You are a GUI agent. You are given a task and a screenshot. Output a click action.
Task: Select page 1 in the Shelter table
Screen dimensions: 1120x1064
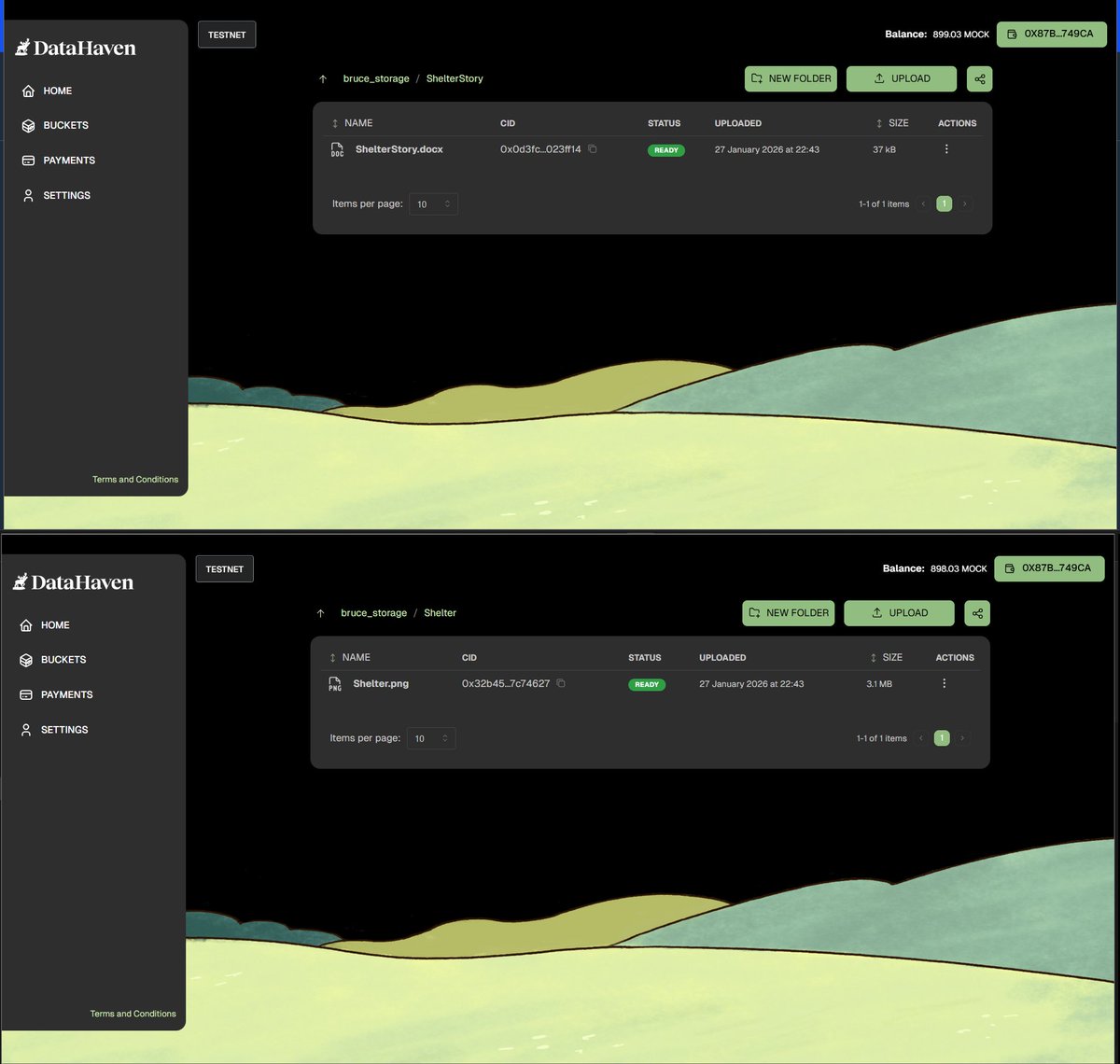click(x=942, y=738)
